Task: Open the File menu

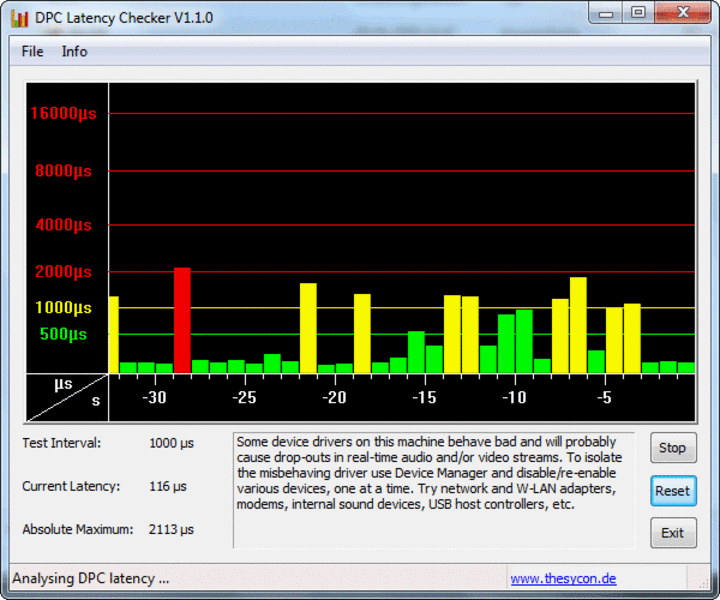Action: point(32,51)
